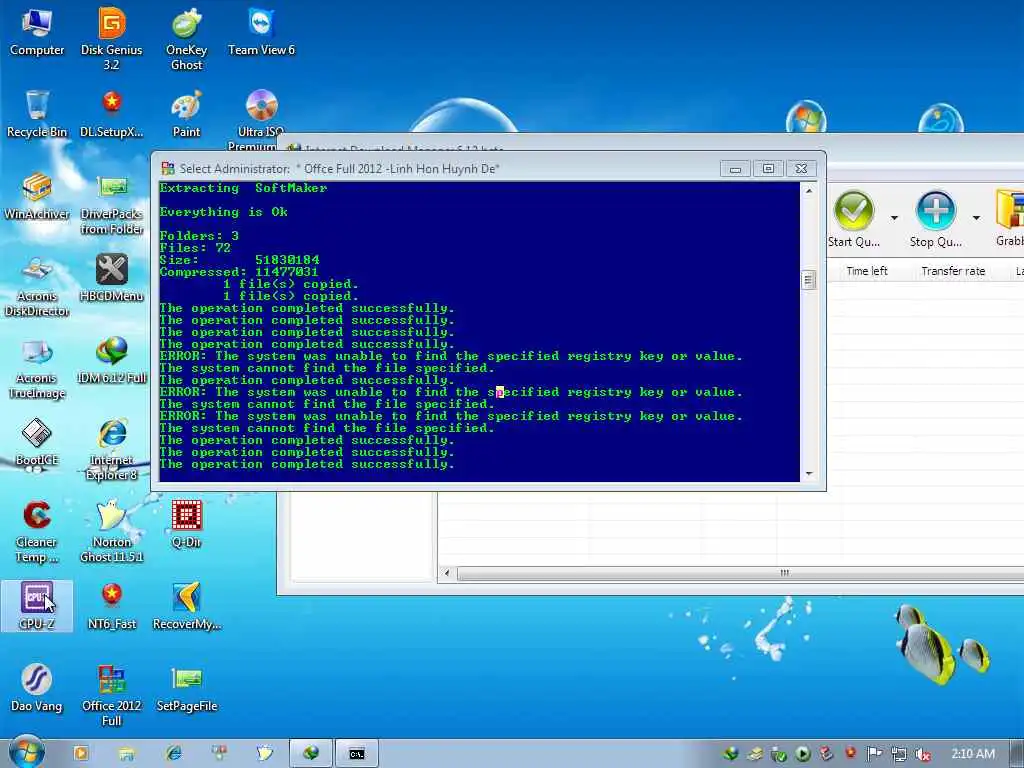The width and height of the screenshot is (1024, 768).
Task: Switch to IDM taskbar button
Action: click(x=311, y=754)
